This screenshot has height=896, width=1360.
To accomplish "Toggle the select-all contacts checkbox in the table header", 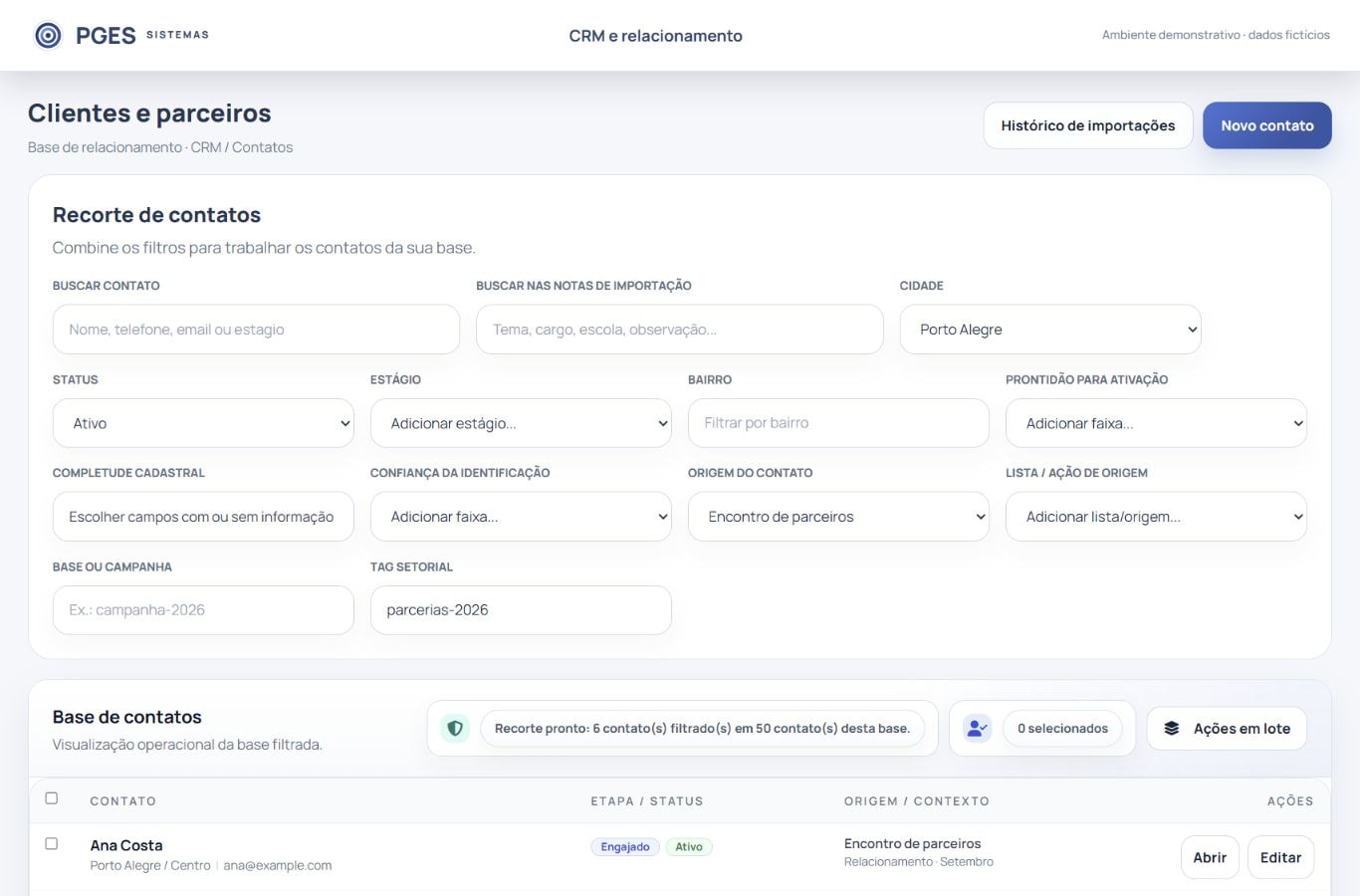I will (52, 798).
